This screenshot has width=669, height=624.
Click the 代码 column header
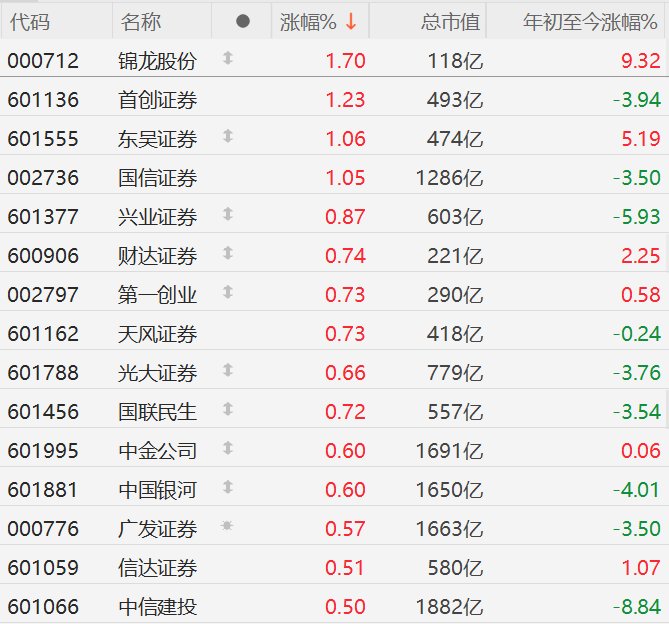30,21
